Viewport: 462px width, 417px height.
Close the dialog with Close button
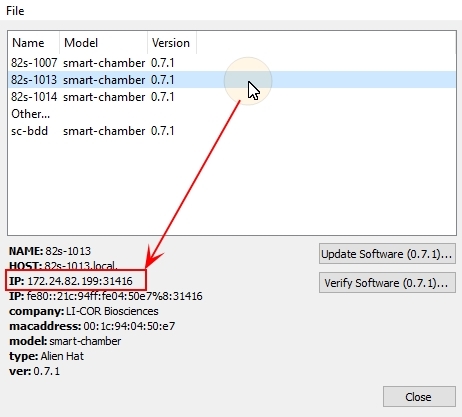click(x=419, y=396)
